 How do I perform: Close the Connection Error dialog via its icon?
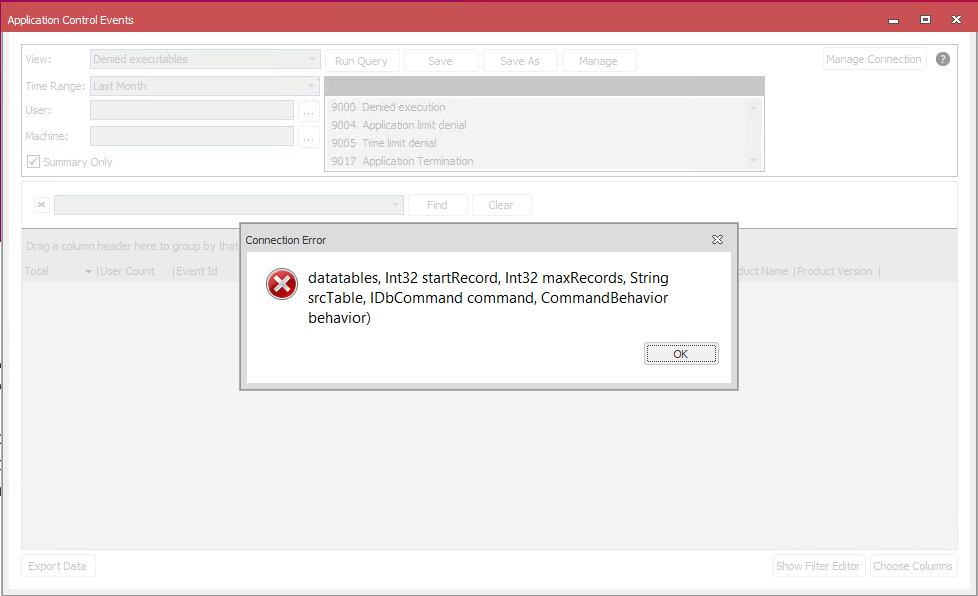[x=717, y=240]
